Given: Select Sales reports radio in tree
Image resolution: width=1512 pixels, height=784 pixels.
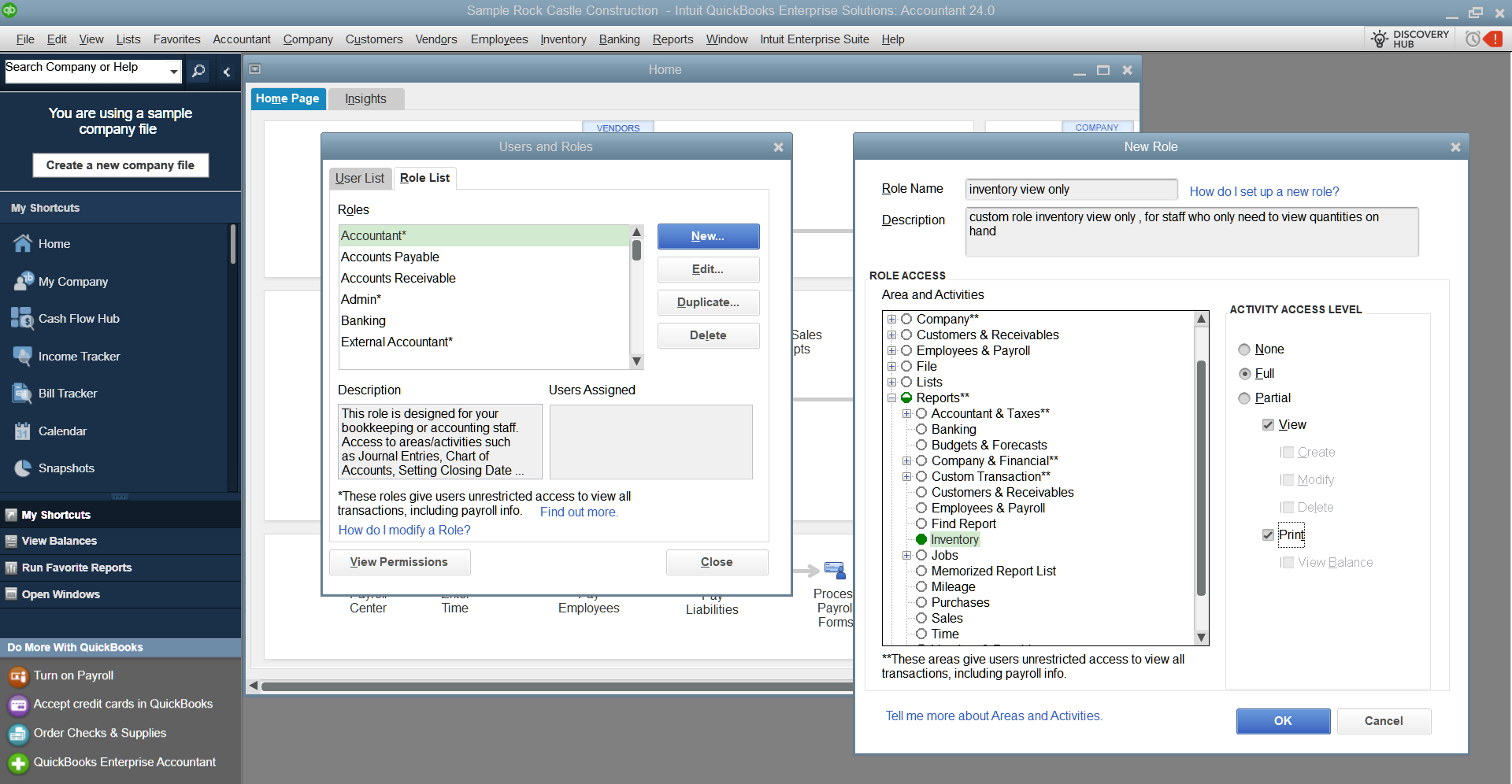Looking at the screenshot, I should tap(921, 619).
